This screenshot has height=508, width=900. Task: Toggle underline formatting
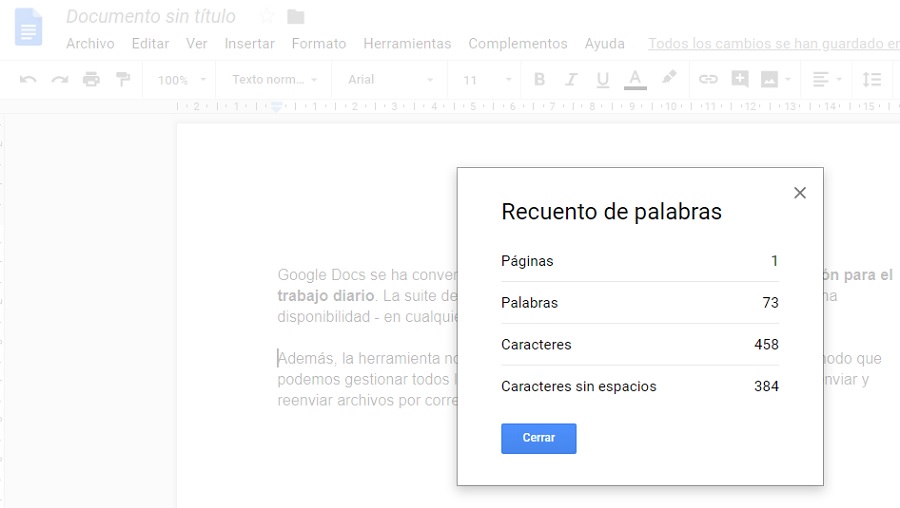click(602, 80)
